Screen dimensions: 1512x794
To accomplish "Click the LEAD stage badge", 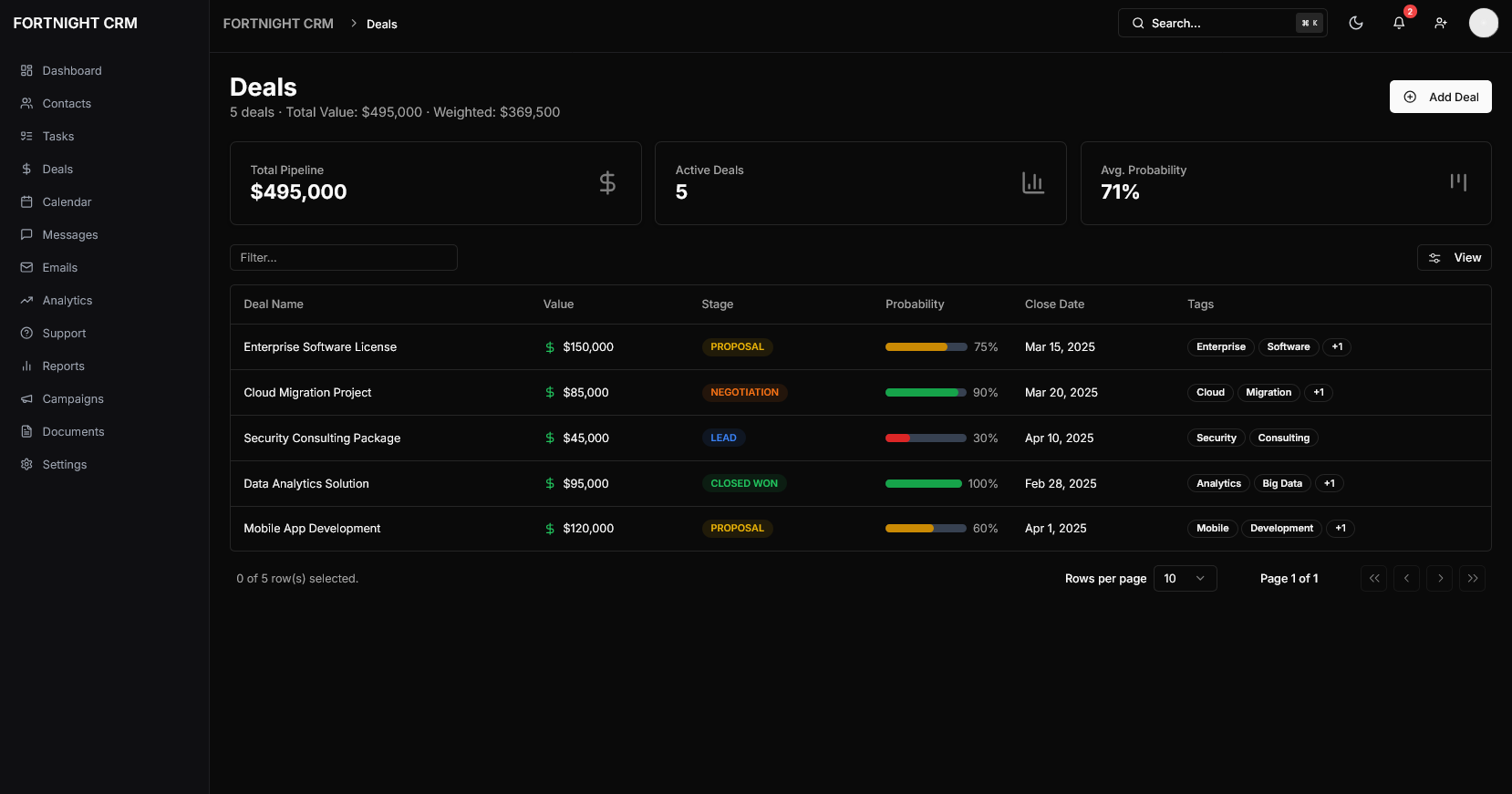I will (x=724, y=438).
